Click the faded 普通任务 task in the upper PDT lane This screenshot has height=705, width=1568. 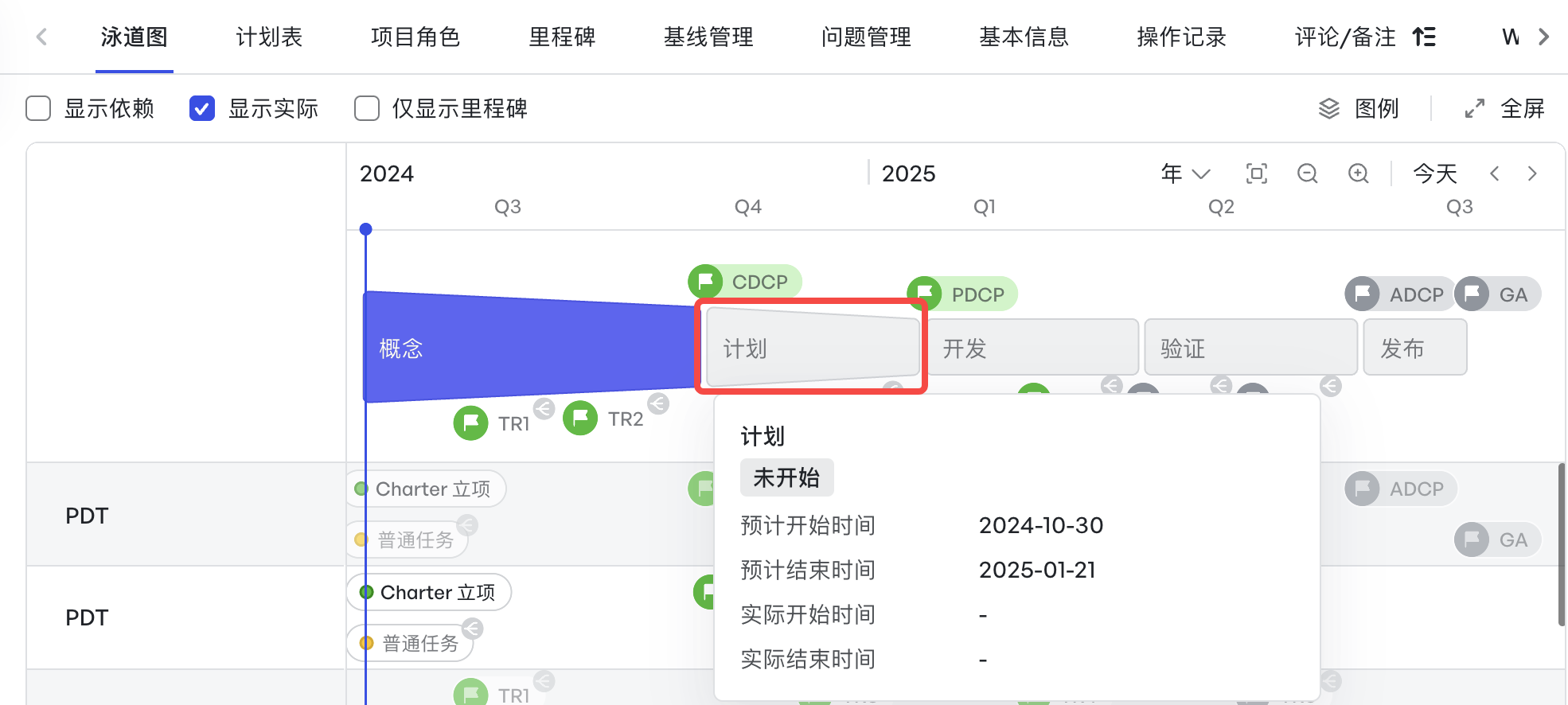click(408, 539)
